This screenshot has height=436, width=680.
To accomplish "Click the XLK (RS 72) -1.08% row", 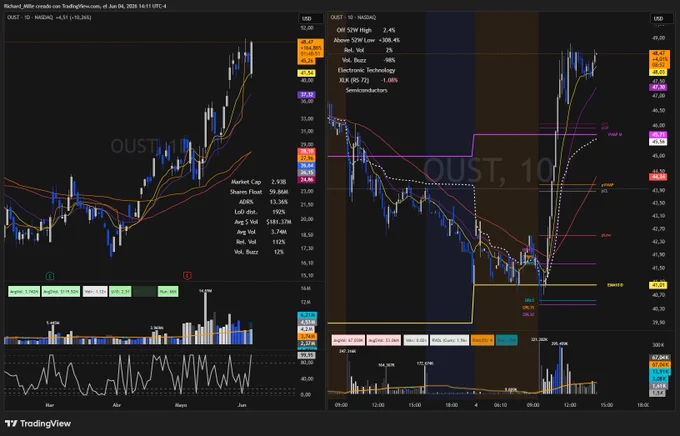I will (368, 80).
